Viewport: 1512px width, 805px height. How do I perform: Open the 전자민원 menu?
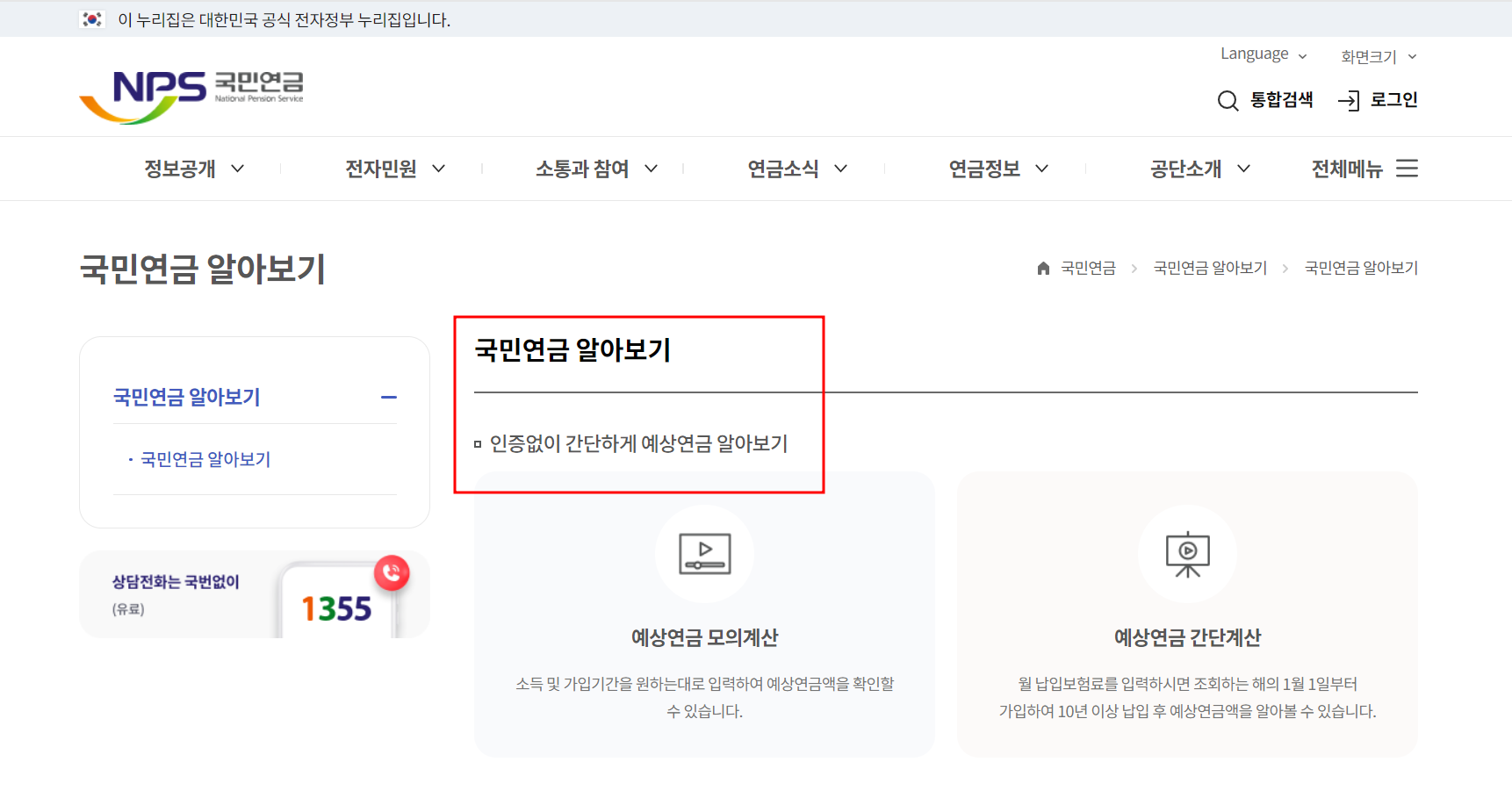(x=379, y=169)
